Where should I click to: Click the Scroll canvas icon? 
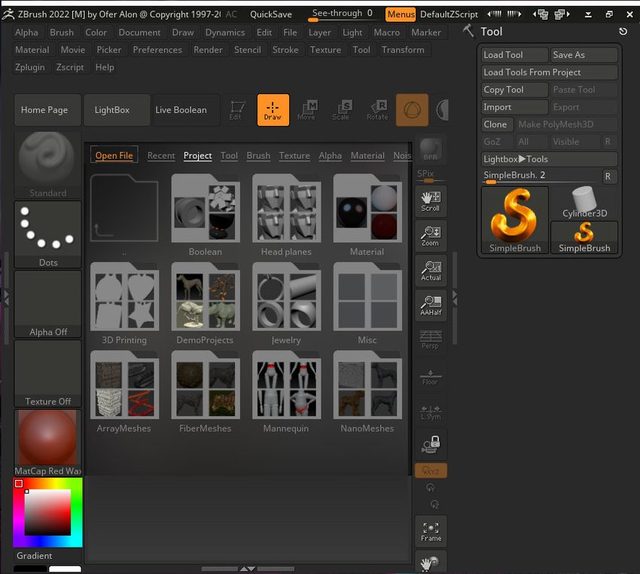[430, 200]
